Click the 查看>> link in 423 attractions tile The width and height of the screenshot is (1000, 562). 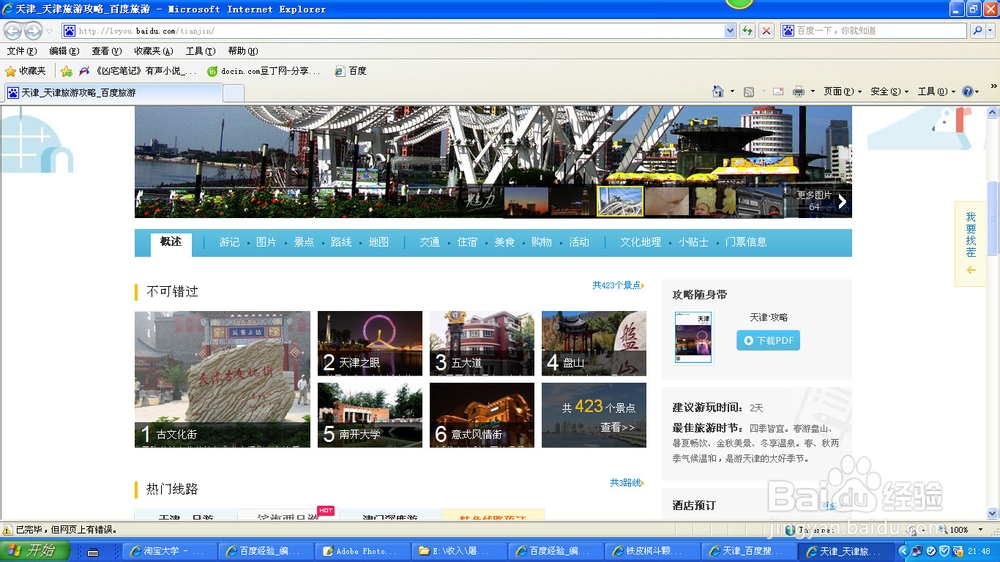point(617,427)
